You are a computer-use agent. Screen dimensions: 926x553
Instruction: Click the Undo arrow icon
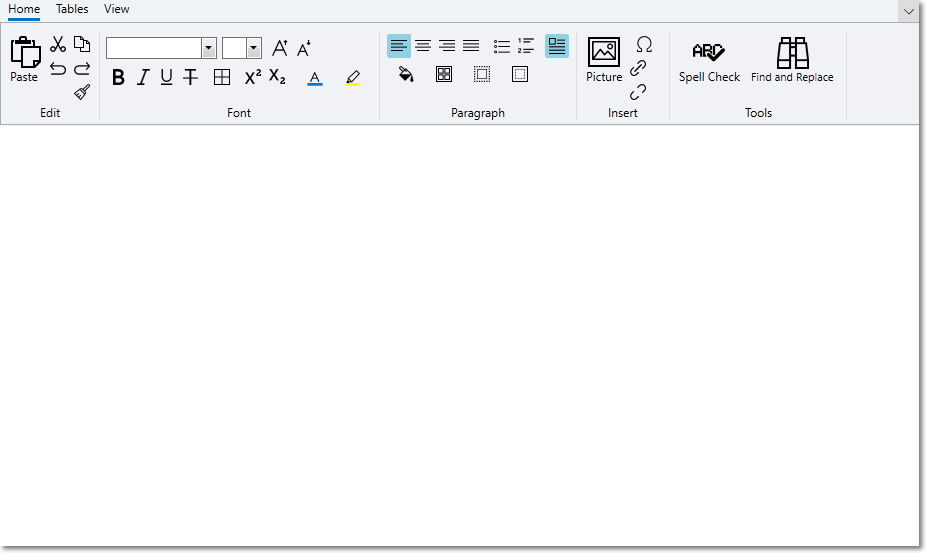click(58, 69)
